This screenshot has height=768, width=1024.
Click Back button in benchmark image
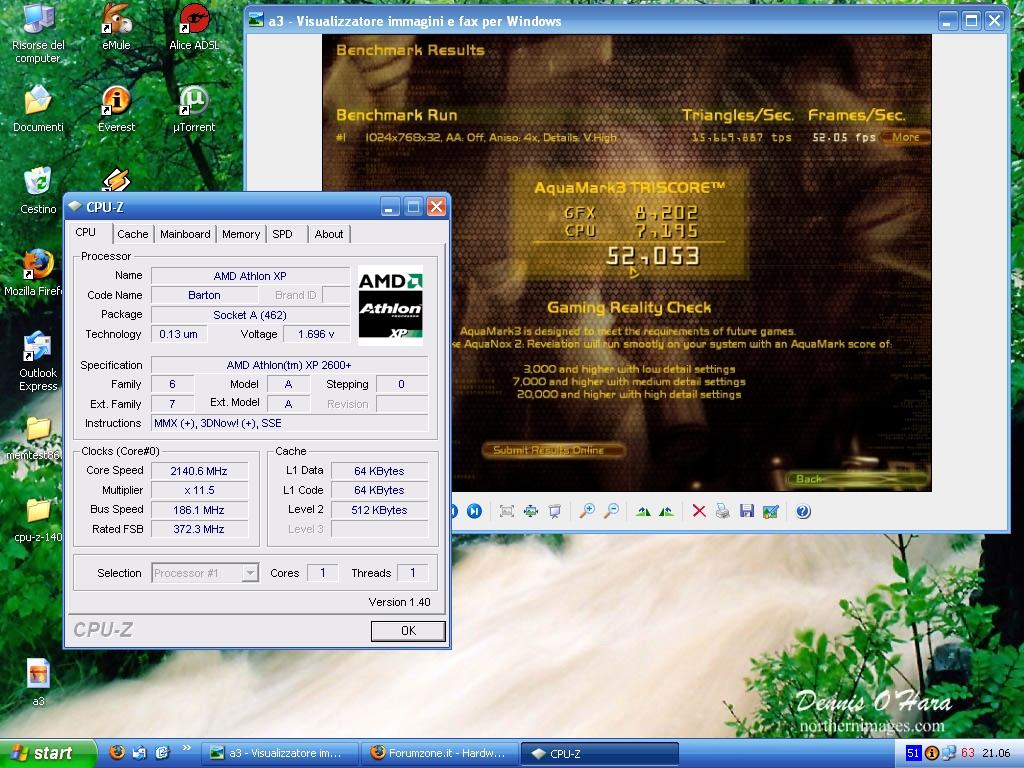(857, 479)
